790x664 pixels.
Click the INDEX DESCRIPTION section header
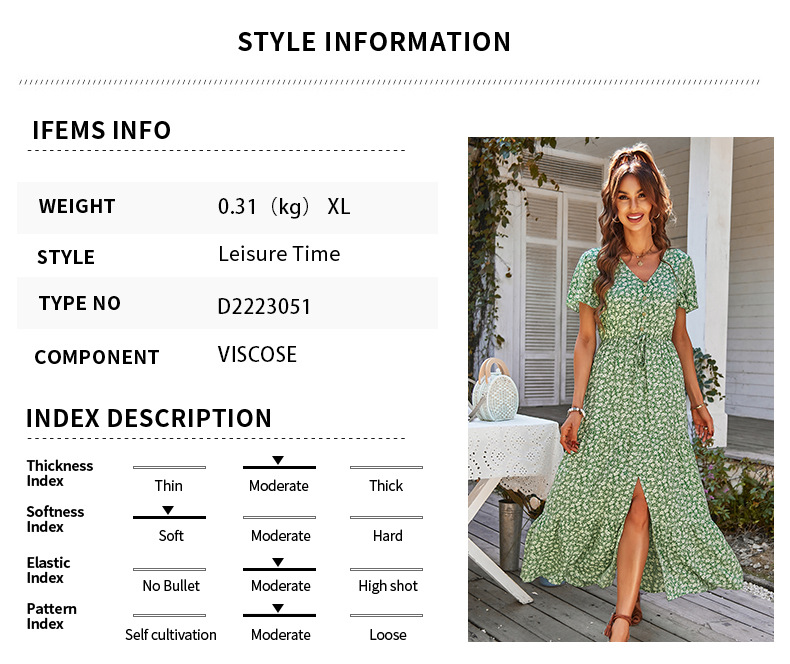pos(149,419)
